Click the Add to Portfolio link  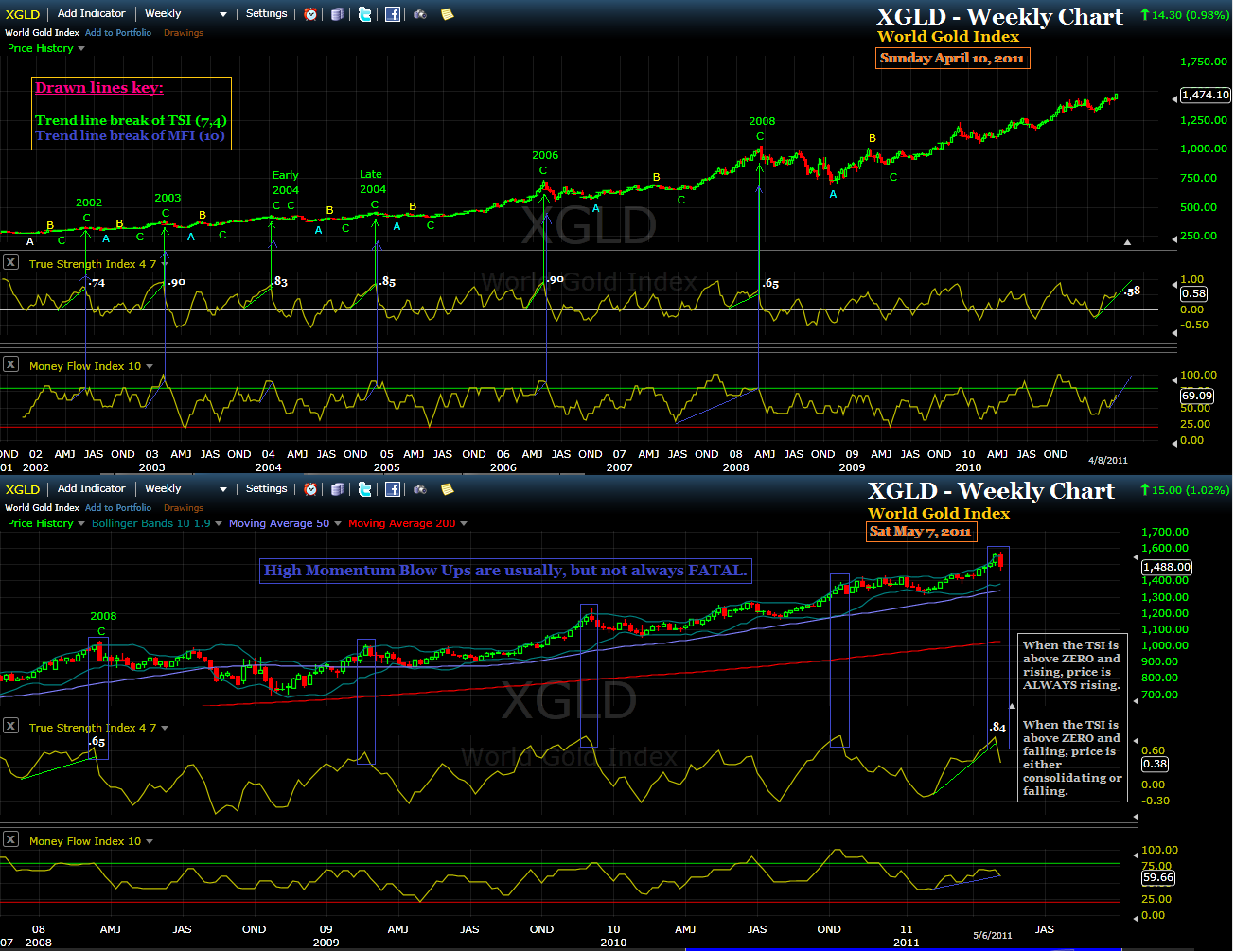pos(118,32)
